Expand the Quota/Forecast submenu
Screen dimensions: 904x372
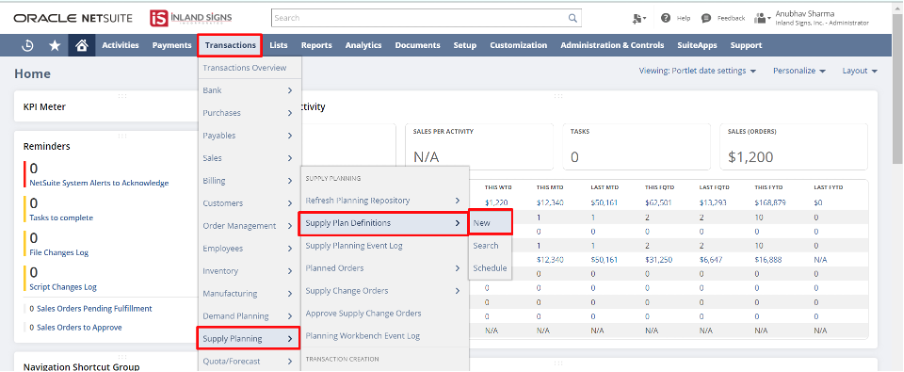(x=249, y=361)
